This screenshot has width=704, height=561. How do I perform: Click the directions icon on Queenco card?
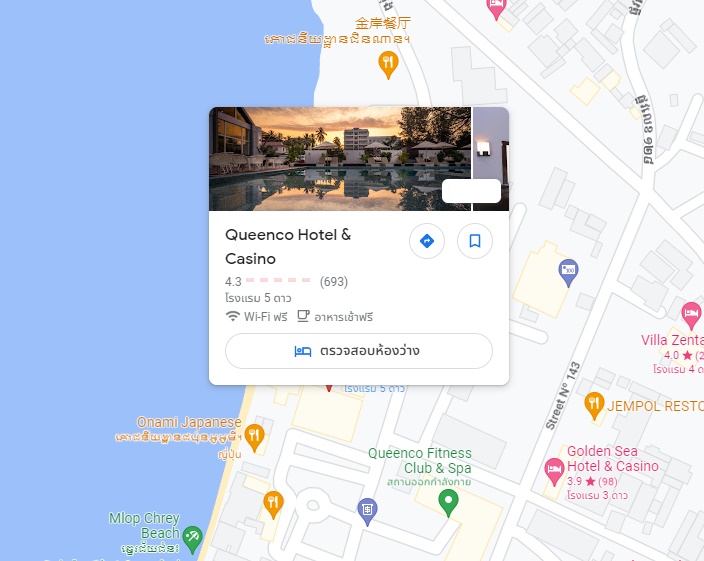tap(427, 241)
